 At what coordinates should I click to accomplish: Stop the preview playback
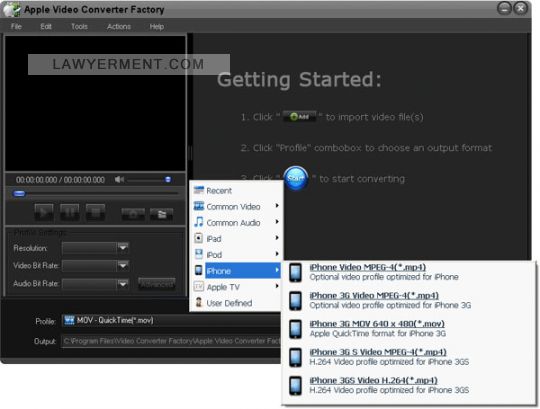pyautogui.click(x=95, y=212)
